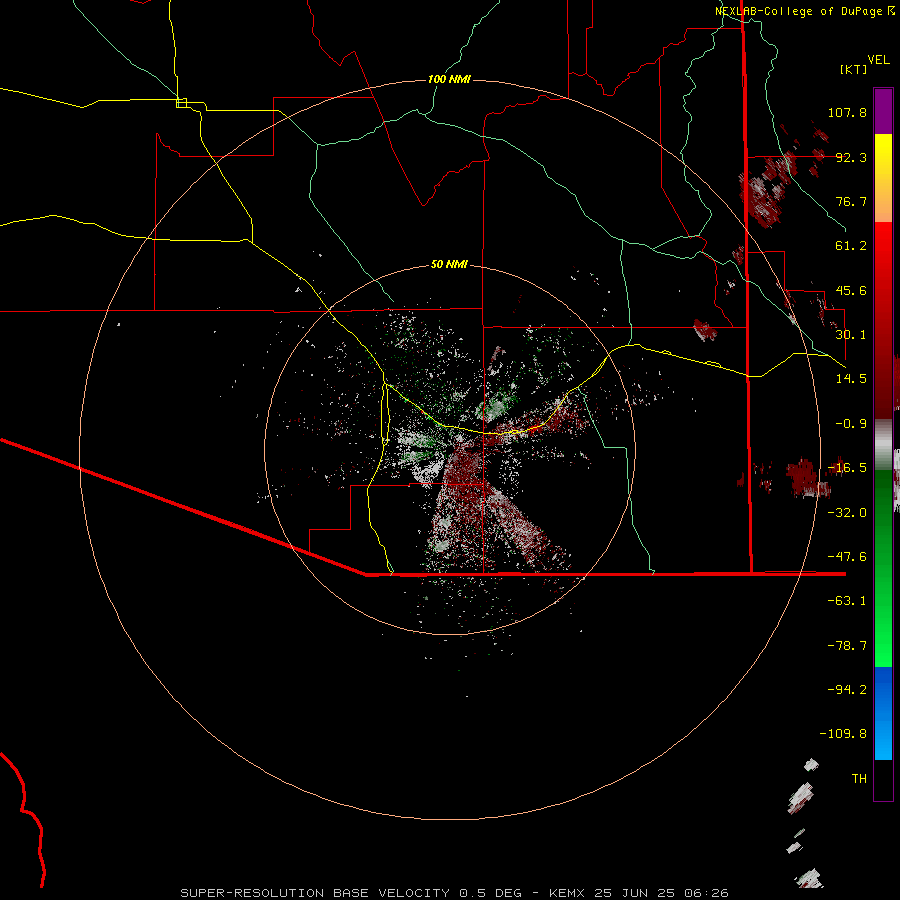Image resolution: width=900 pixels, height=900 pixels.
Task: Click the VEL legend title
Action: click(x=878, y=60)
